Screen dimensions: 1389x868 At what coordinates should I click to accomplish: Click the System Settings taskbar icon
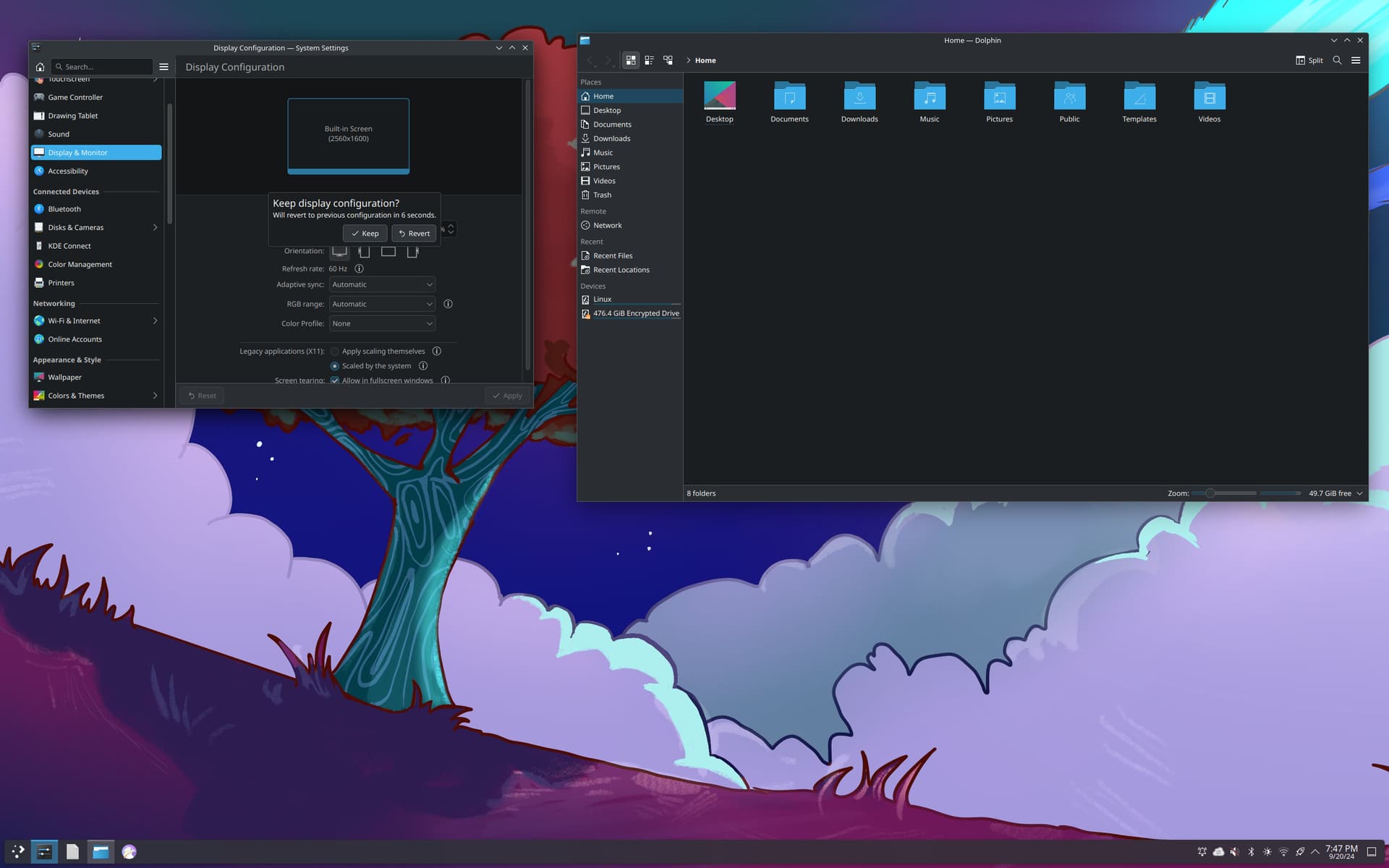(44, 851)
